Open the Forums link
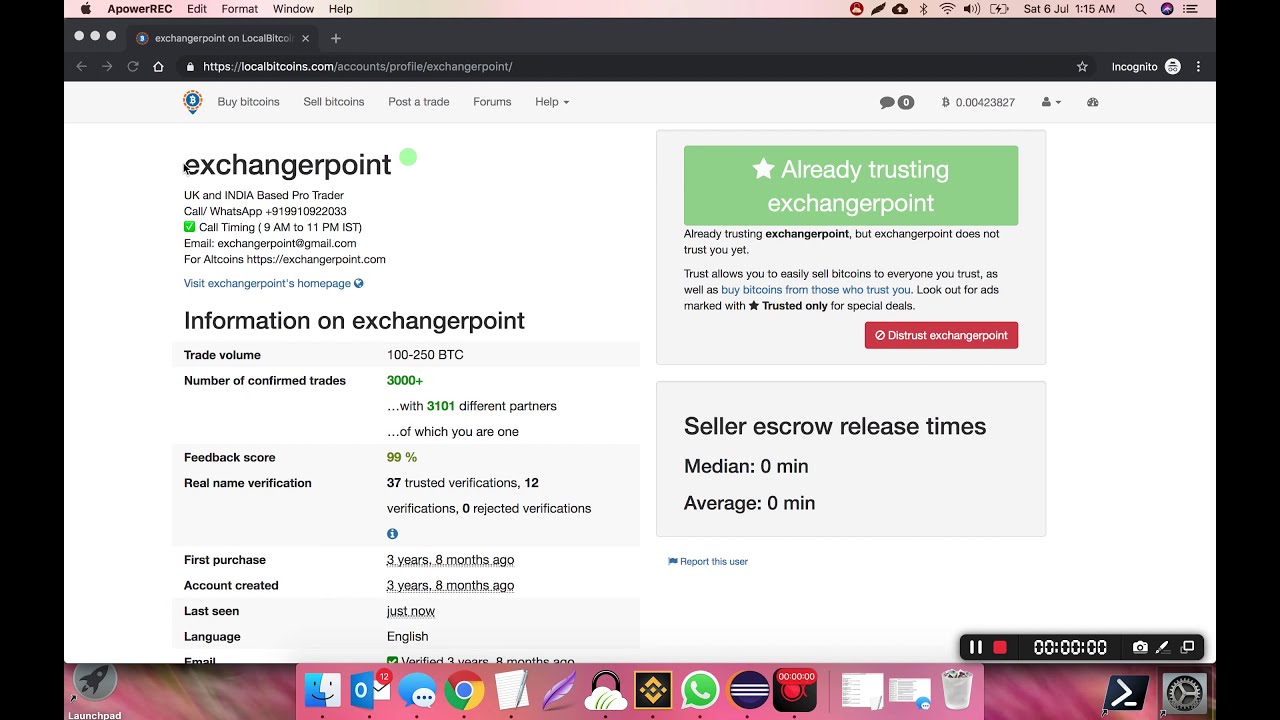Image resolution: width=1280 pixels, height=720 pixels. click(492, 102)
